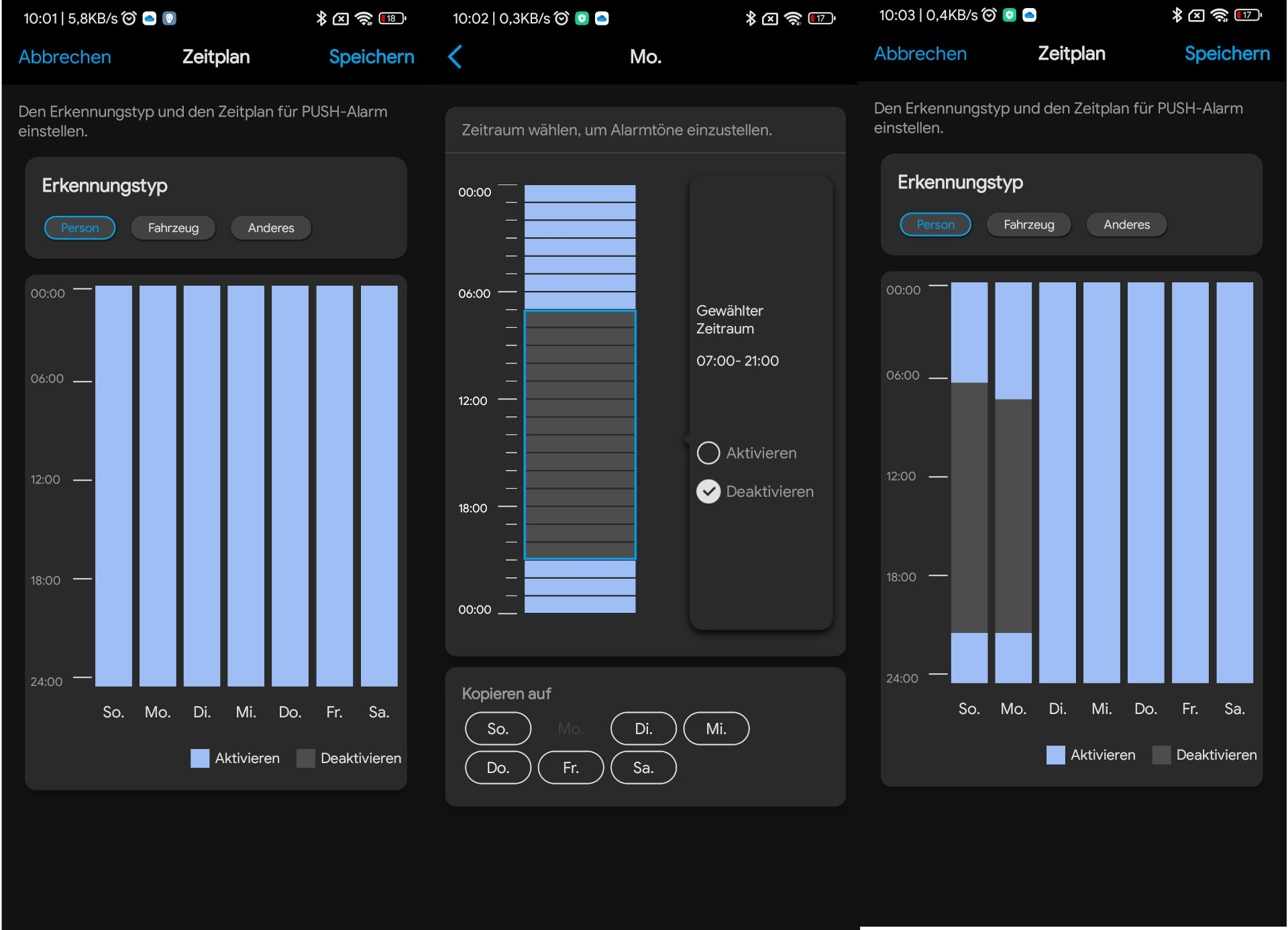Tap the blue Aktivieren legend swatch in the left panel
1288x930 pixels.
click(200, 758)
